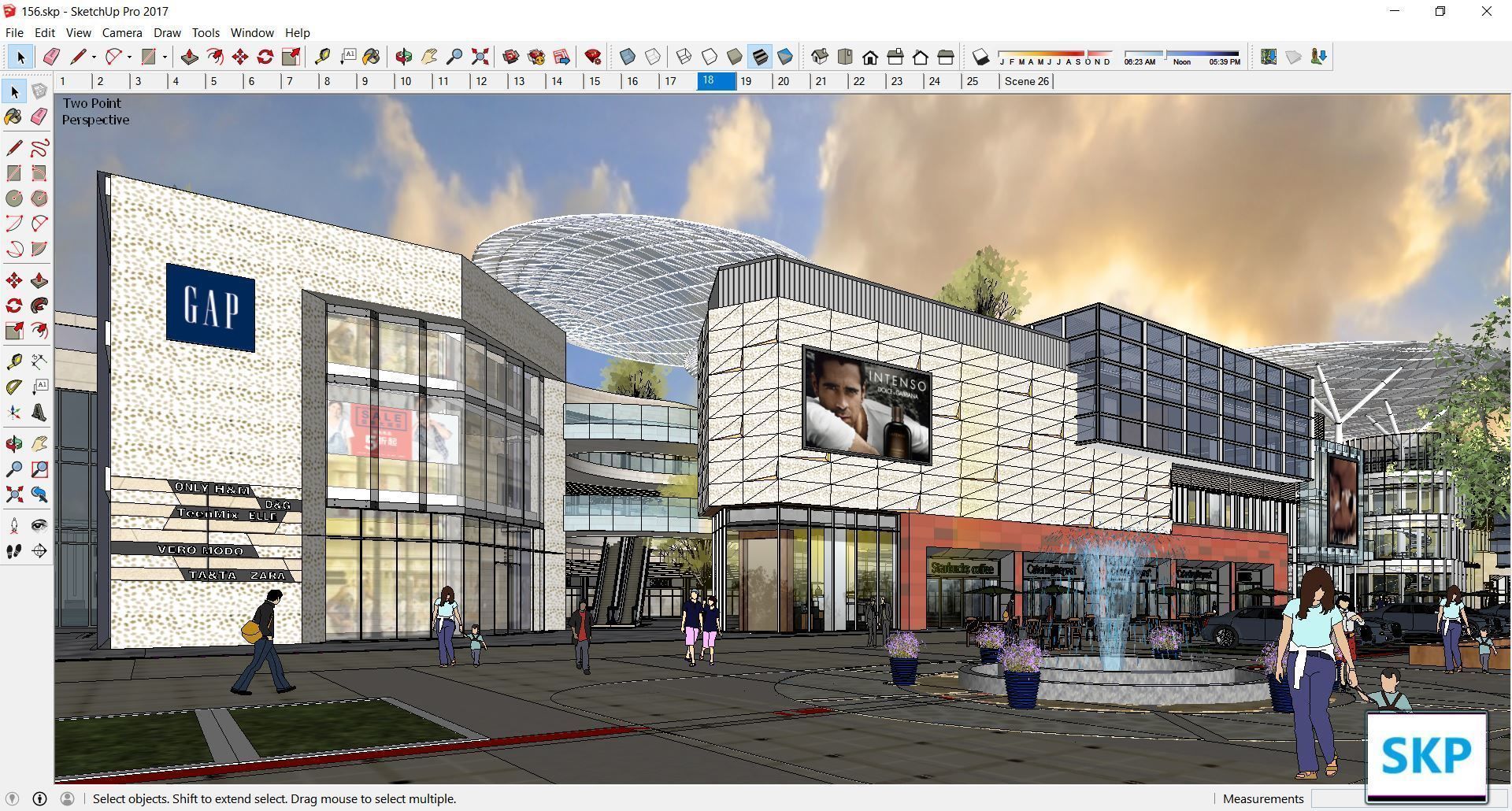This screenshot has width=1512, height=811.
Task: Toggle X-Ray face style
Action: coord(628,57)
